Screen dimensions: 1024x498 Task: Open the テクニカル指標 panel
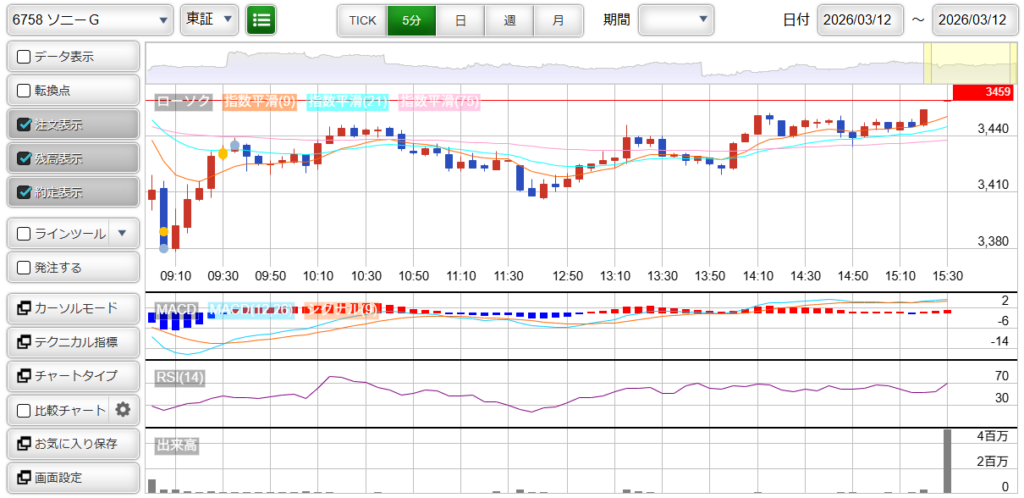point(72,342)
